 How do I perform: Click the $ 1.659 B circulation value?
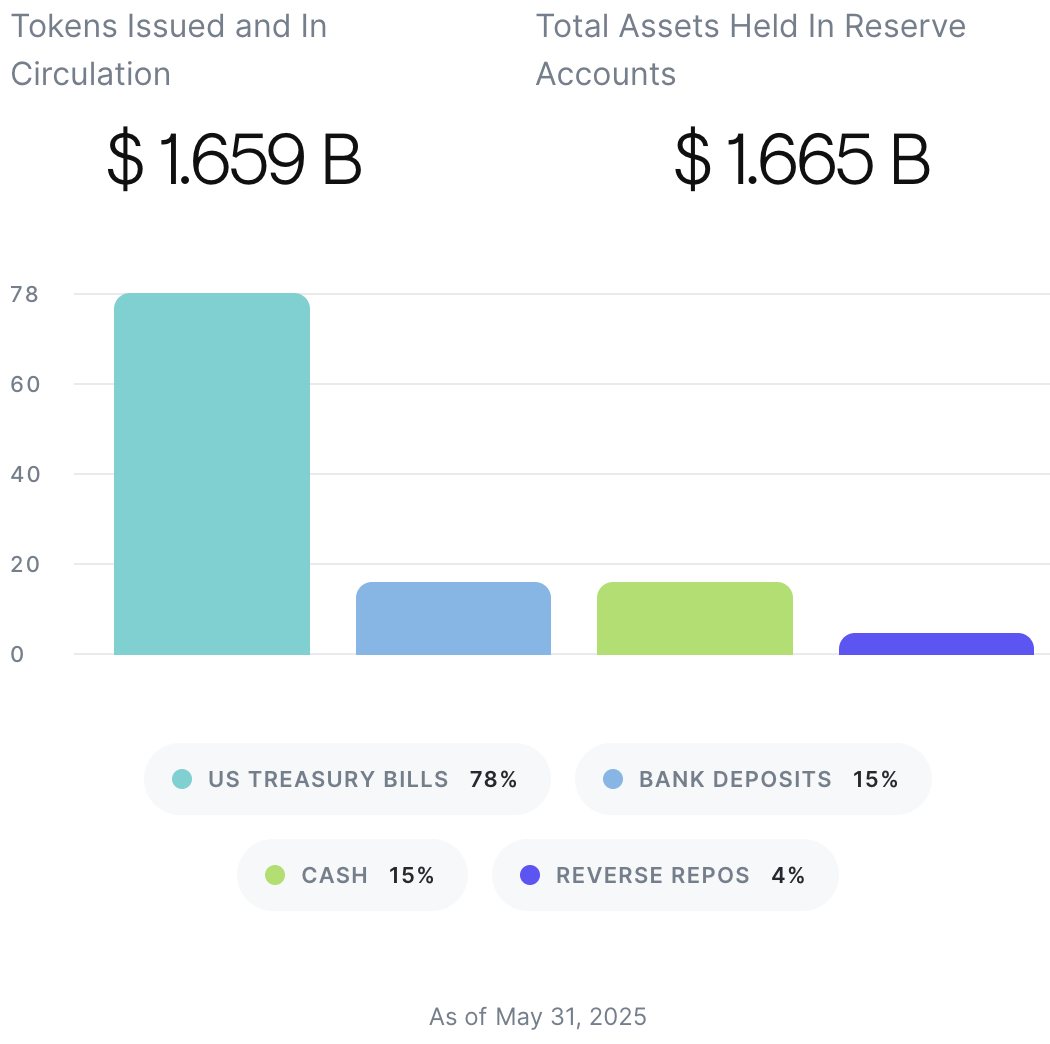[x=234, y=161]
